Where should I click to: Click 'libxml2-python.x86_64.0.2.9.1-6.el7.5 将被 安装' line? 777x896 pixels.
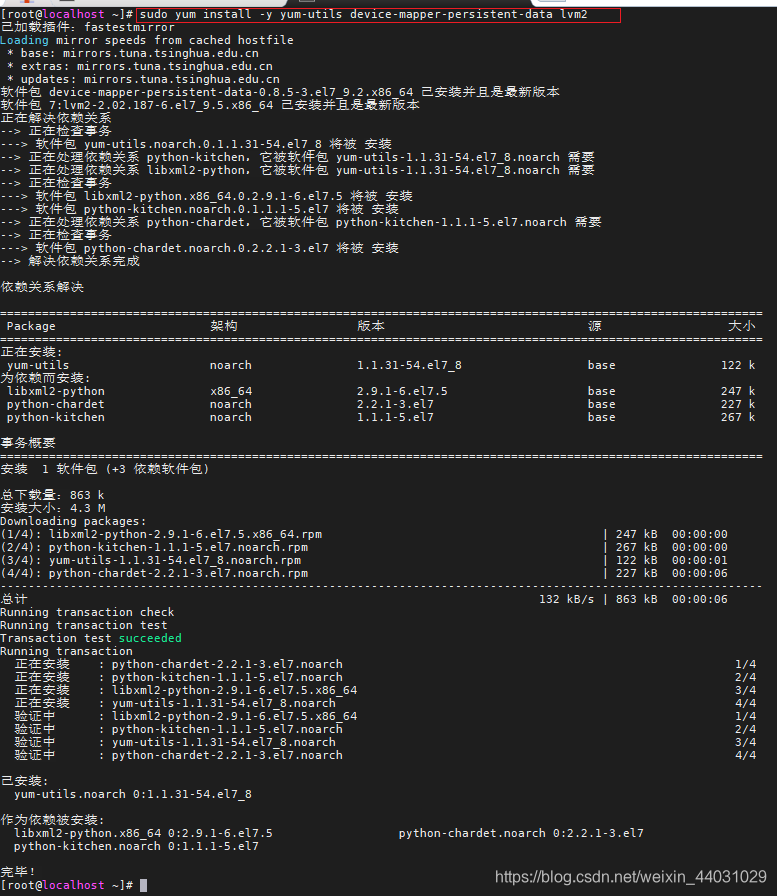206,197
